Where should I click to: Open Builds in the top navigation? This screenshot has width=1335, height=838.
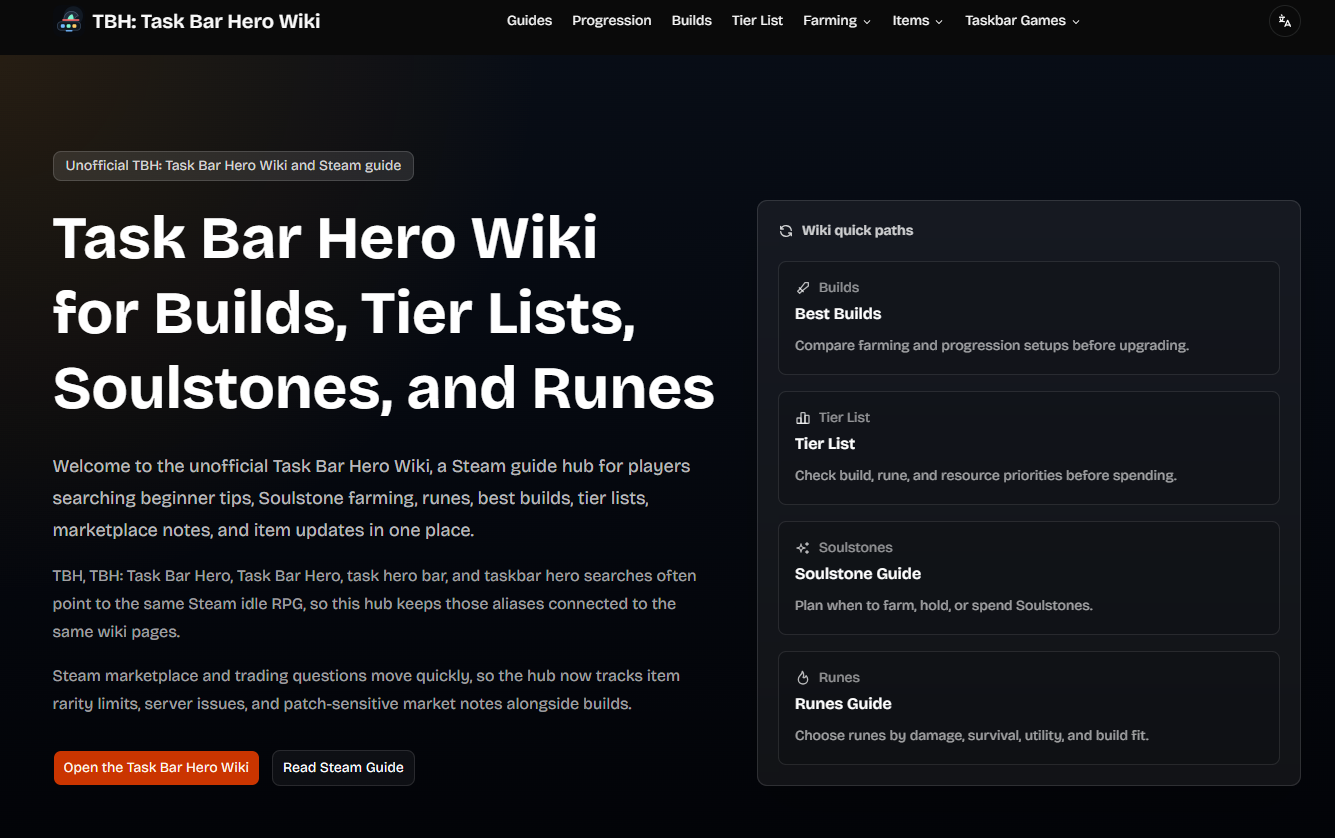click(x=692, y=21)
